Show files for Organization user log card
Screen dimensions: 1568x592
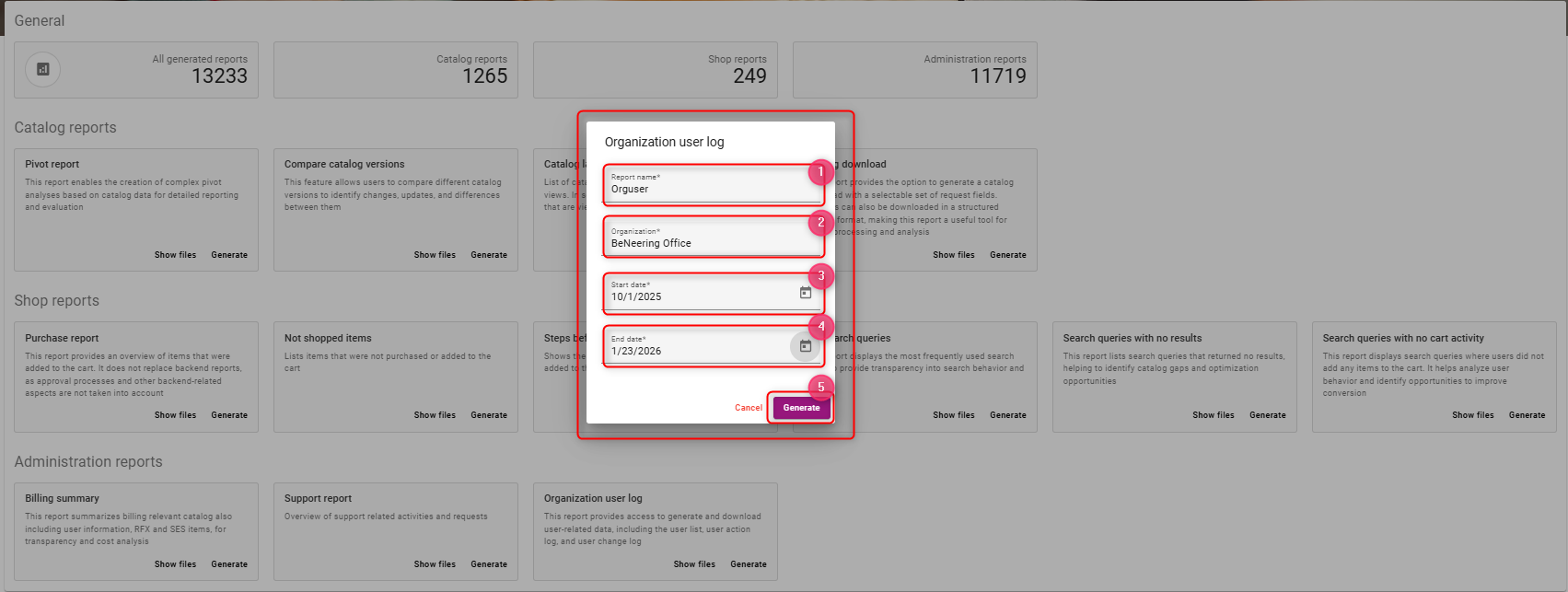click(x=694, y=564)
